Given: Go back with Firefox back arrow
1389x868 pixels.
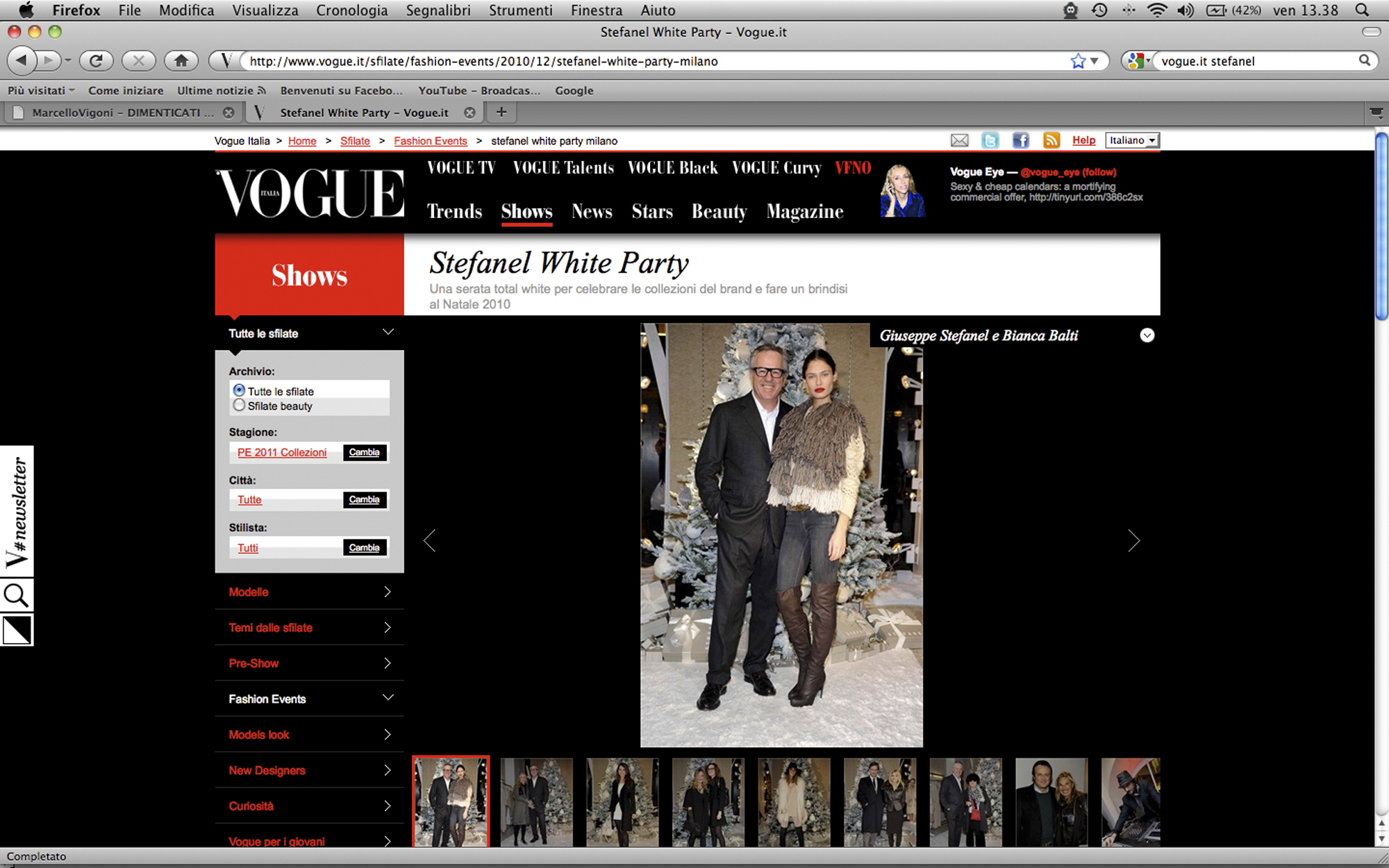Looking at the screenshot, I should pos(22,60).
